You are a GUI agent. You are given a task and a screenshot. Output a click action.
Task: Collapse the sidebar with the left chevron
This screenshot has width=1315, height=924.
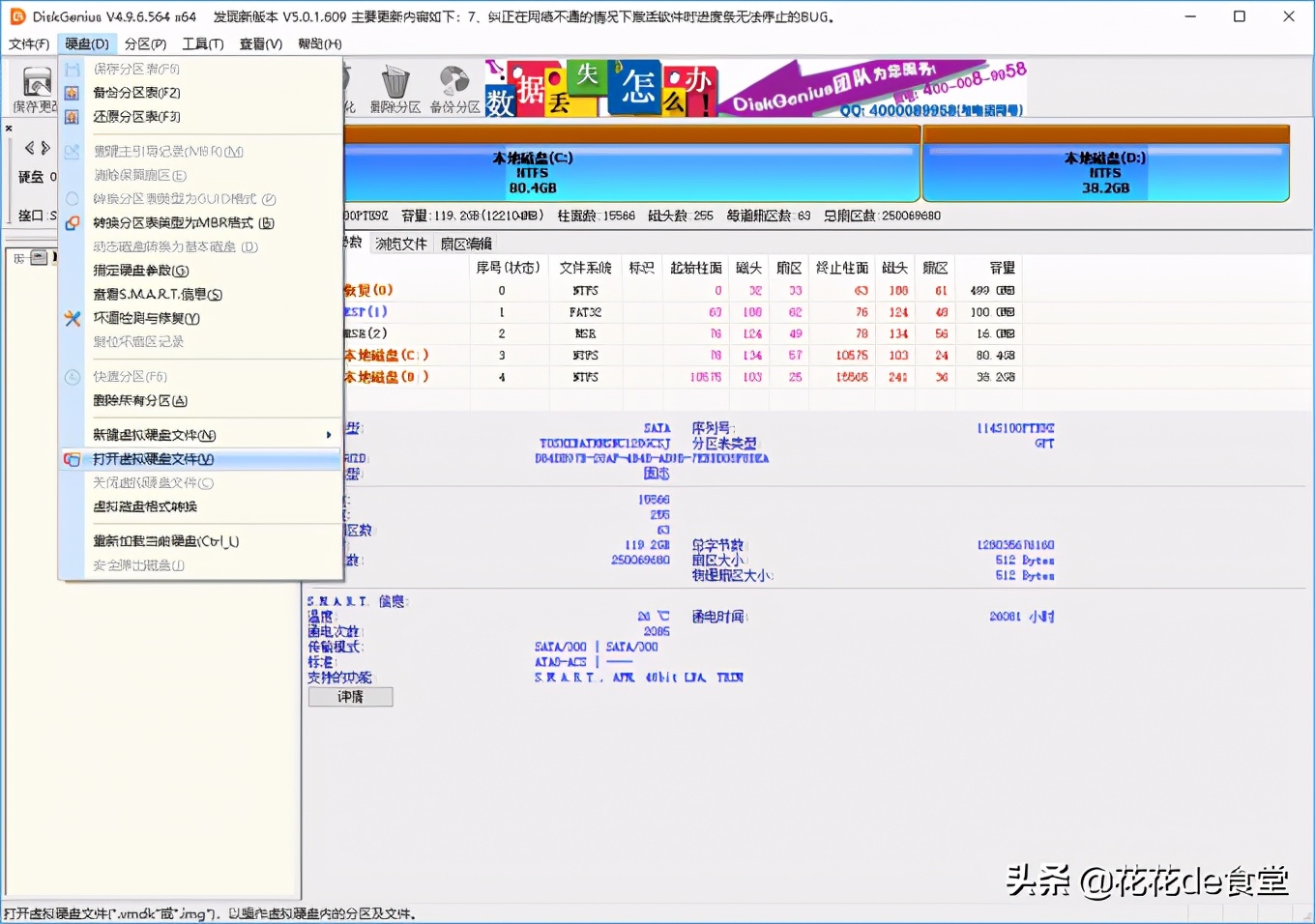coord(28,147)
